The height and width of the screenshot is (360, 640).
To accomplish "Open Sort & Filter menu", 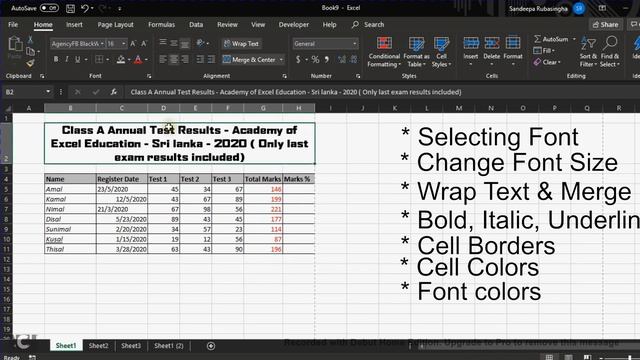I will pyautogui.click(x=588, y=52).
